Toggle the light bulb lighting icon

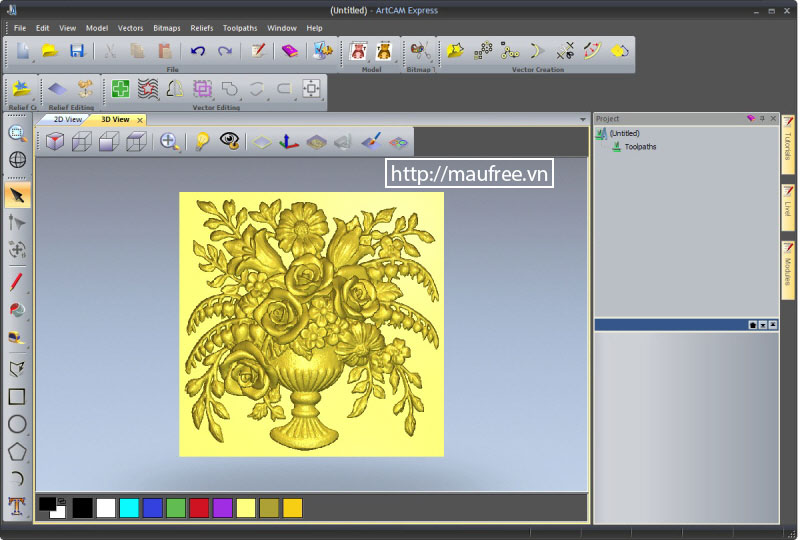click(x=201, y=141)
